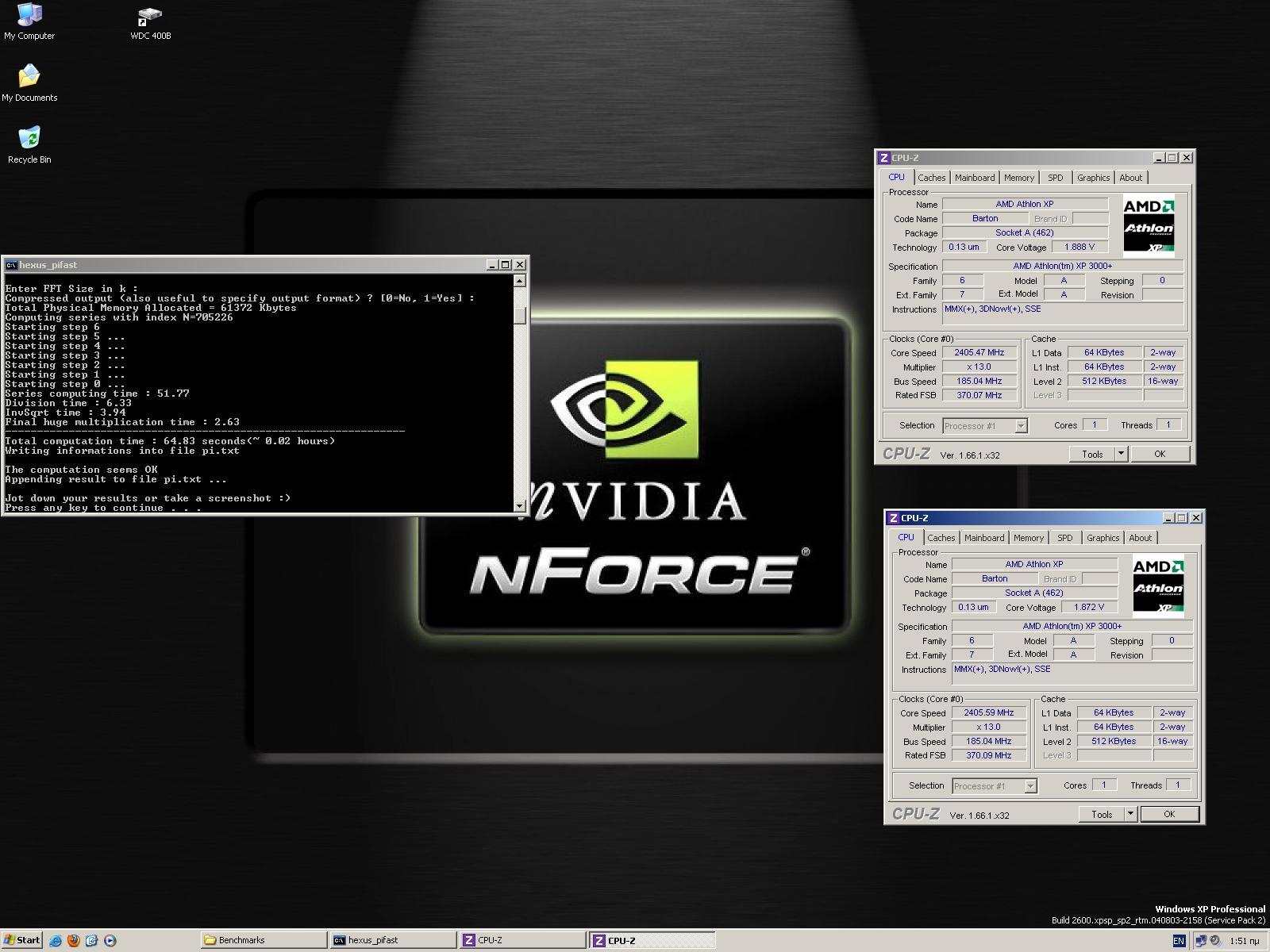Open Mainboard tab in lower CPU-Z
Screen dimensions: 1270x952
point(984,538)
